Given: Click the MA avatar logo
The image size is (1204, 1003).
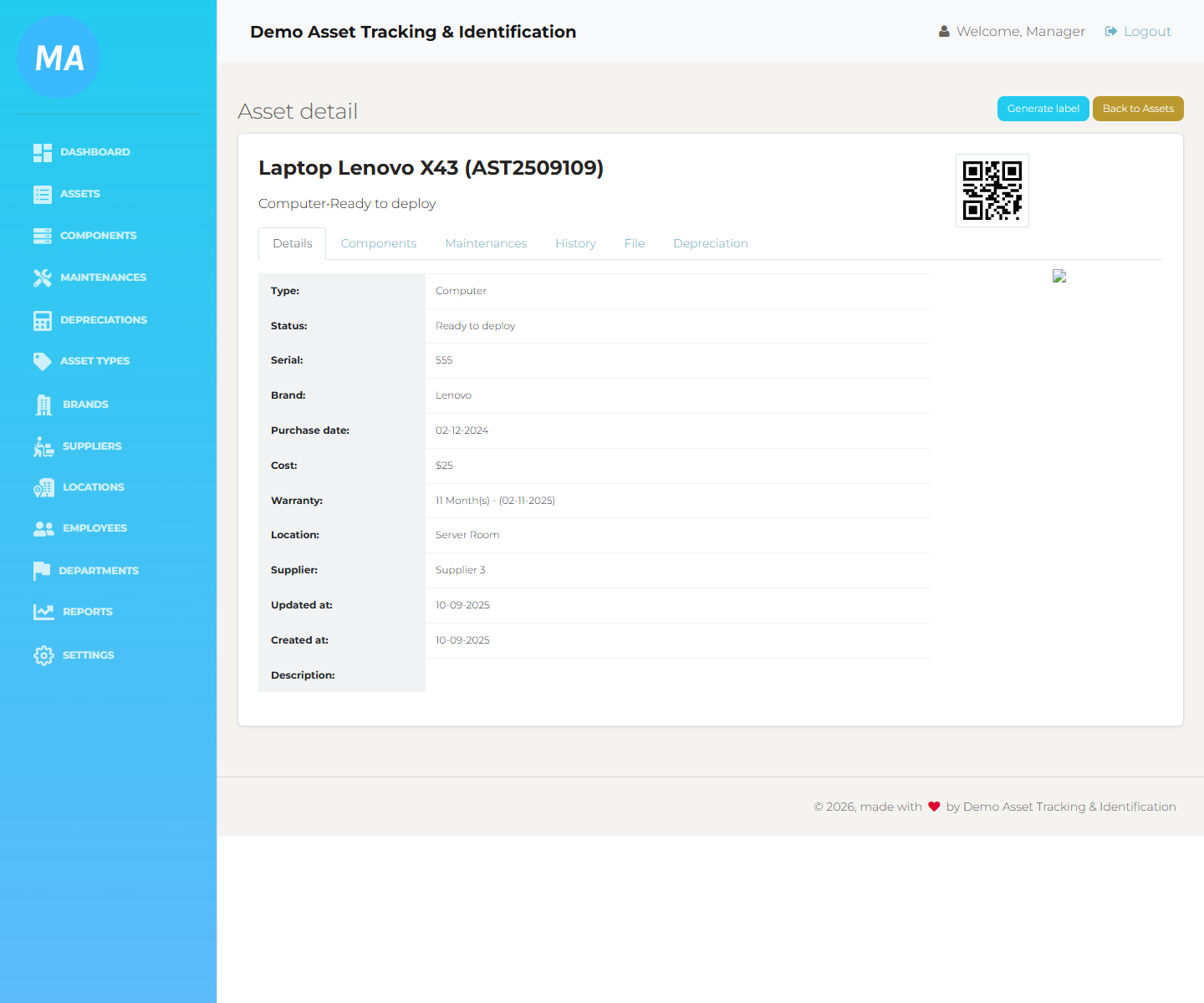Looking at the screenshot, I should coord(59,57).
